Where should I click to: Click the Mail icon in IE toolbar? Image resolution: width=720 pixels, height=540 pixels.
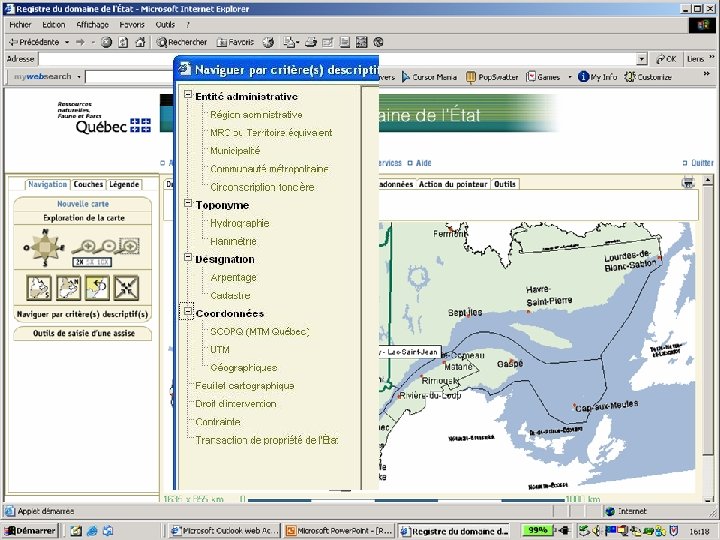[x=291, y=42]
